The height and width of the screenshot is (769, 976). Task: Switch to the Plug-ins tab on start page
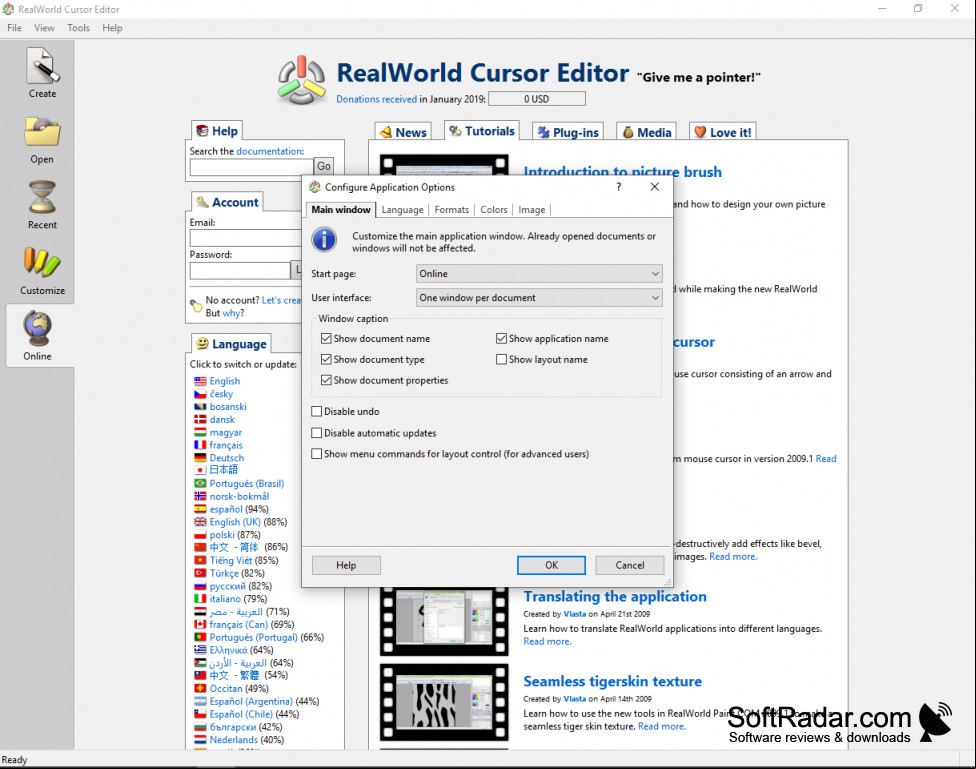pyautogui.click(x=568, y=132)
